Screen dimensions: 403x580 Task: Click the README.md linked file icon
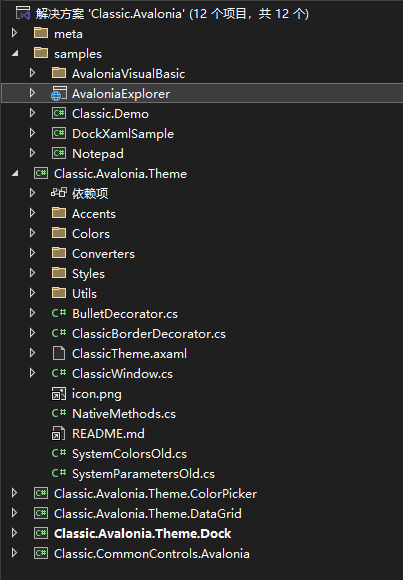tap(58, 434)
